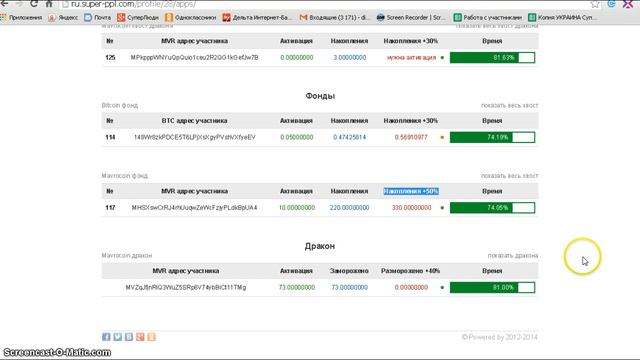640x360 pixels.
Task: Click the Google Plus share icon in footer
Action: (140, 337)
